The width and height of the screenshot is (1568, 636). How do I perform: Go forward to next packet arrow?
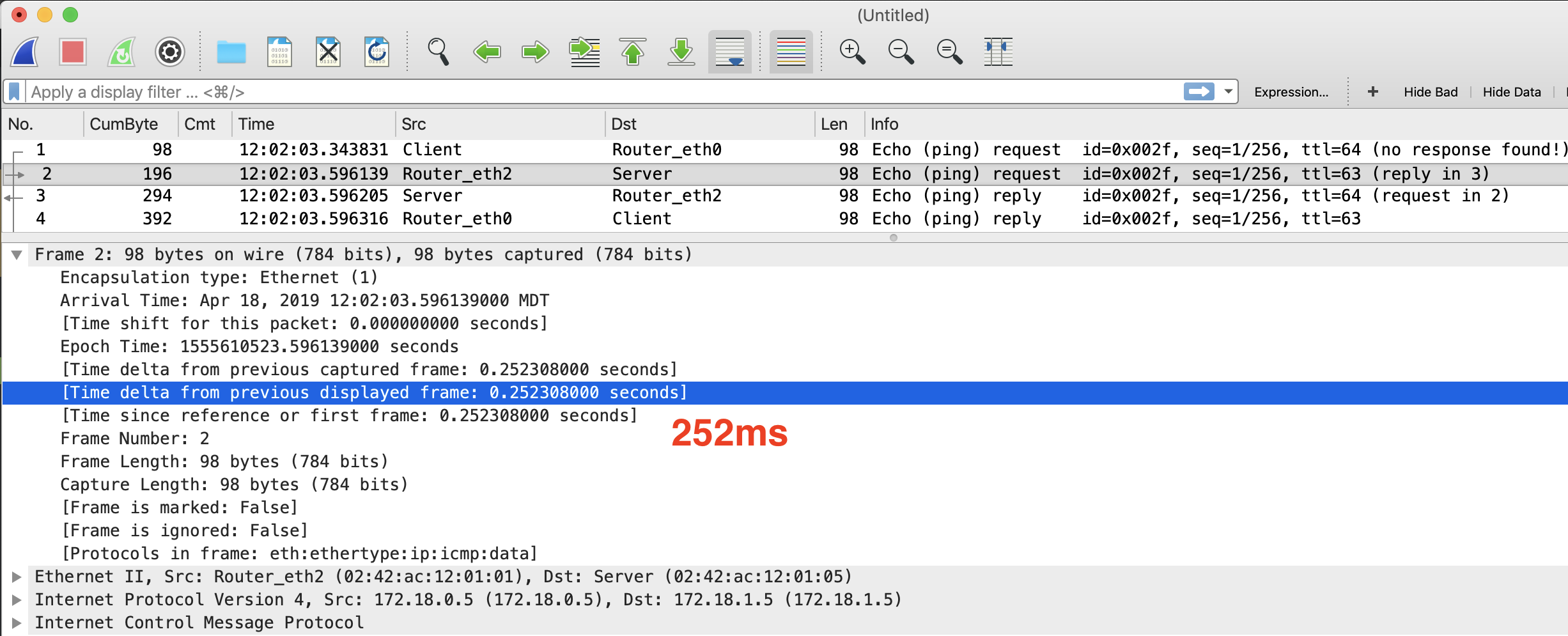(x=536, y=52)
